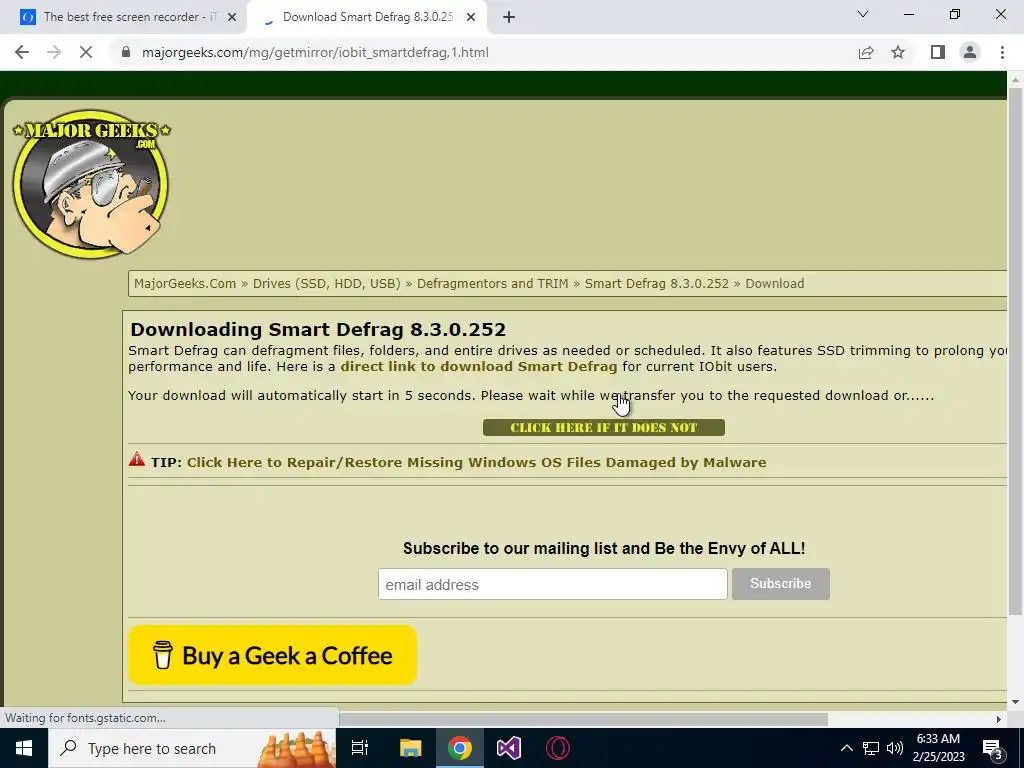Click Buy a Geek a Coffee button
Image resolution: width=1024 pixels, height=768 pixels.
pyautogui.click(x=272, y=655)
